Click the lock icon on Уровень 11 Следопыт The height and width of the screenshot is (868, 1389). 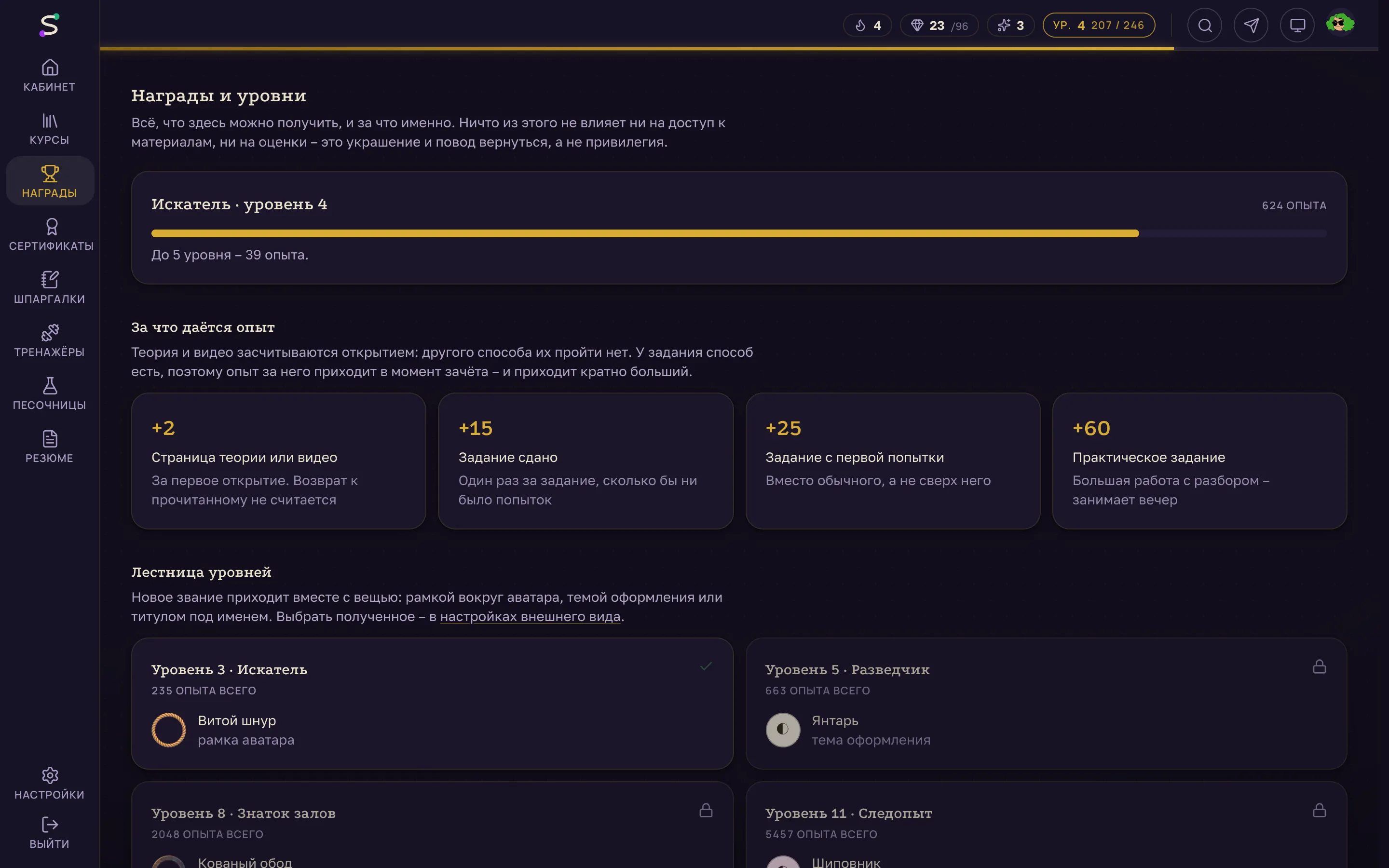tap(1320, 810)
